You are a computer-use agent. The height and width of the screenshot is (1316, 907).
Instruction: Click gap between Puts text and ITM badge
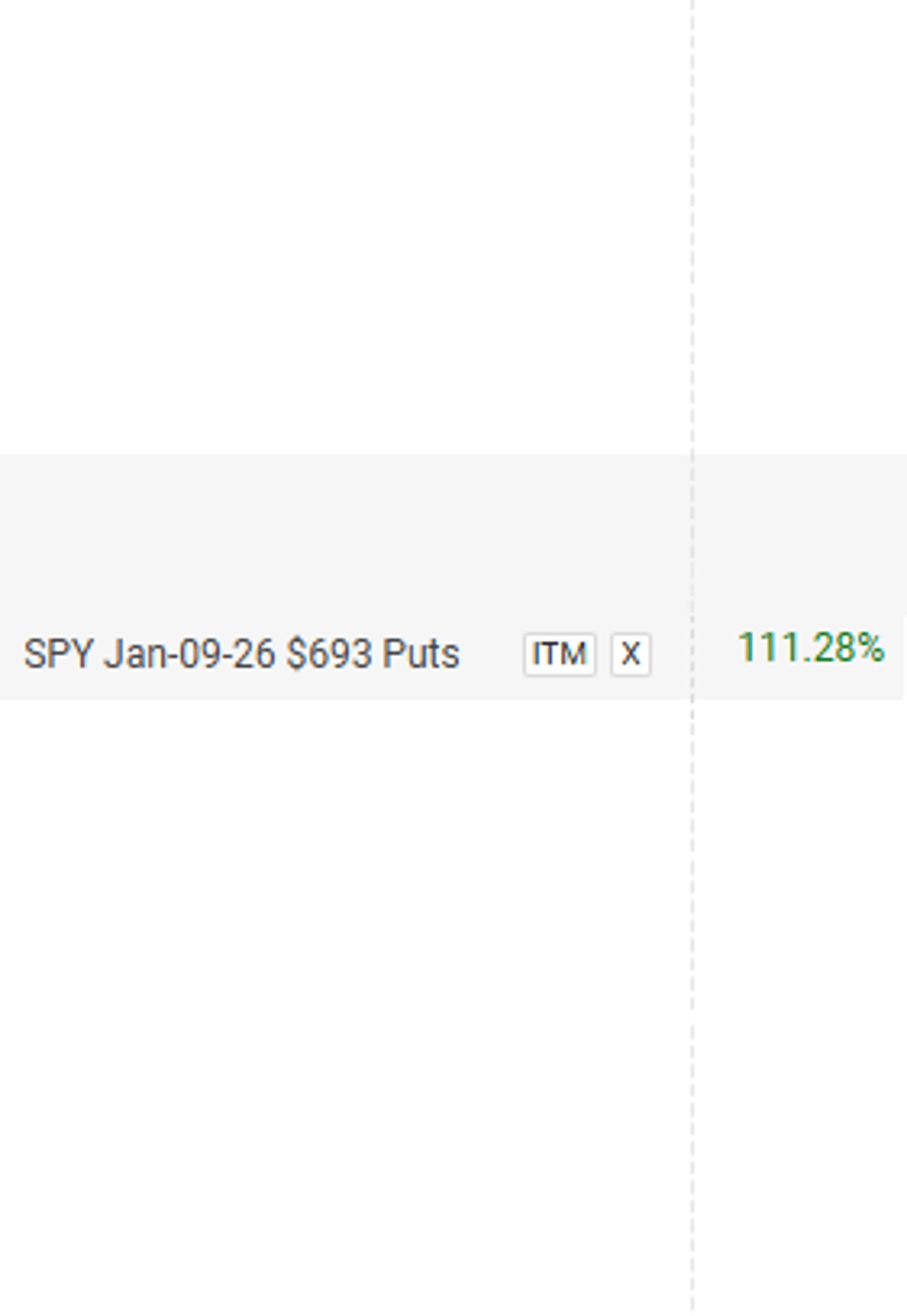click(492, 654)
